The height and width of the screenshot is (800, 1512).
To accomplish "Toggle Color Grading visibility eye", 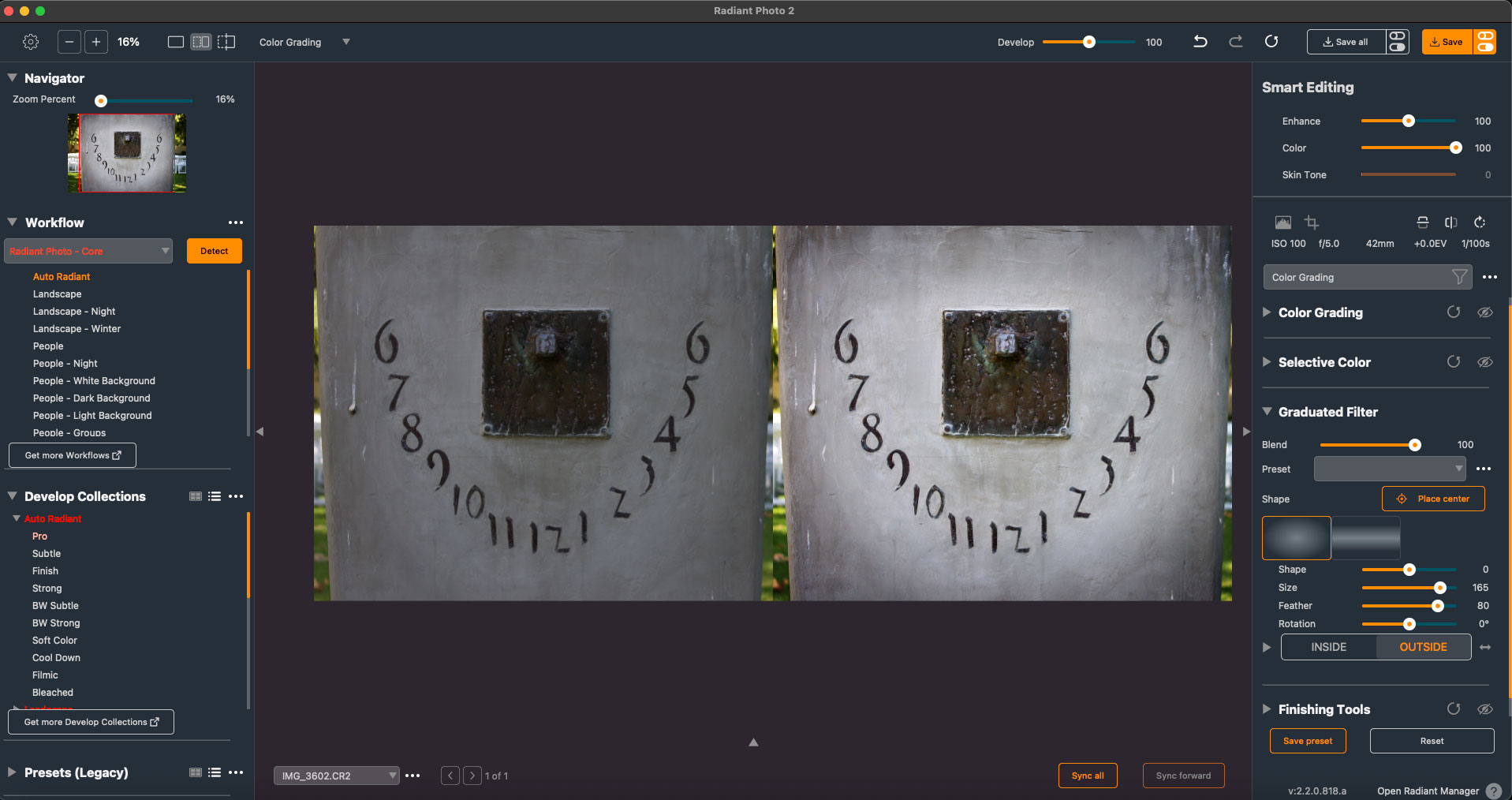I will click(x=1484, y=312).
